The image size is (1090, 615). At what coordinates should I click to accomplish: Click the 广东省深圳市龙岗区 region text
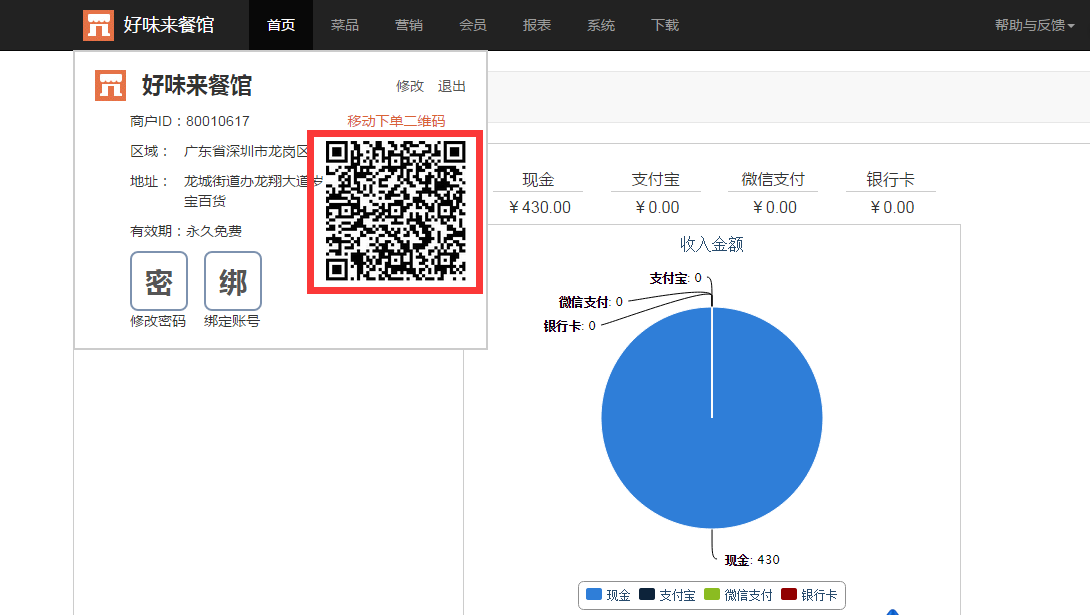click(246, 151)
